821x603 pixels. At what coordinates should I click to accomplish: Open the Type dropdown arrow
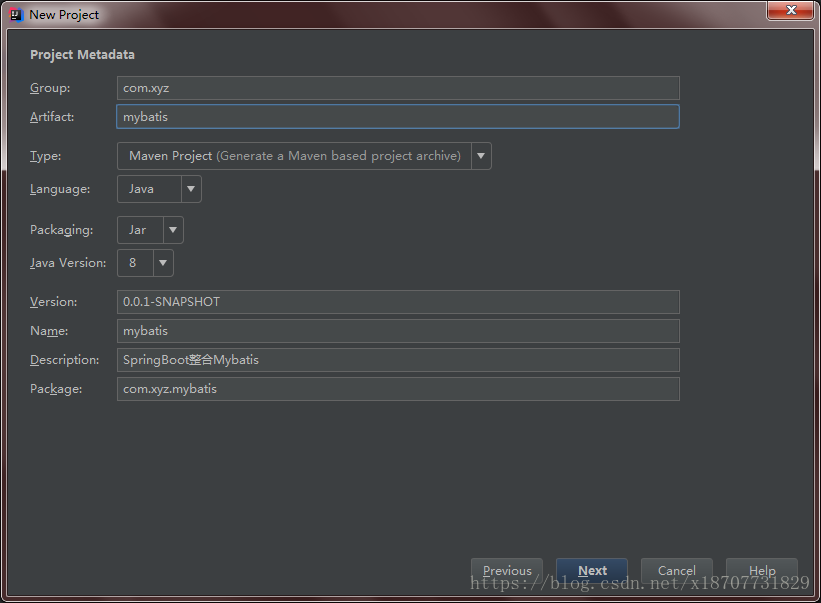tap(481, 156)
